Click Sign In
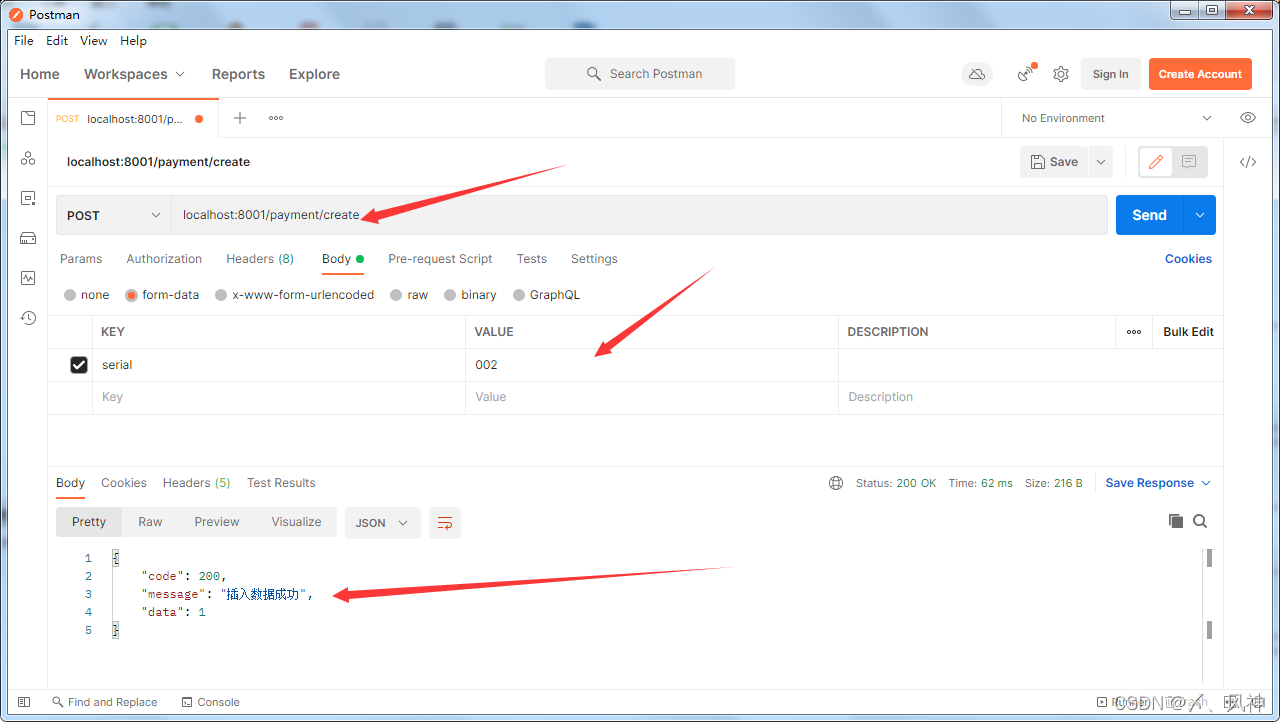The width and height of the screenshot is (1280, 722). click(1110, 74)
